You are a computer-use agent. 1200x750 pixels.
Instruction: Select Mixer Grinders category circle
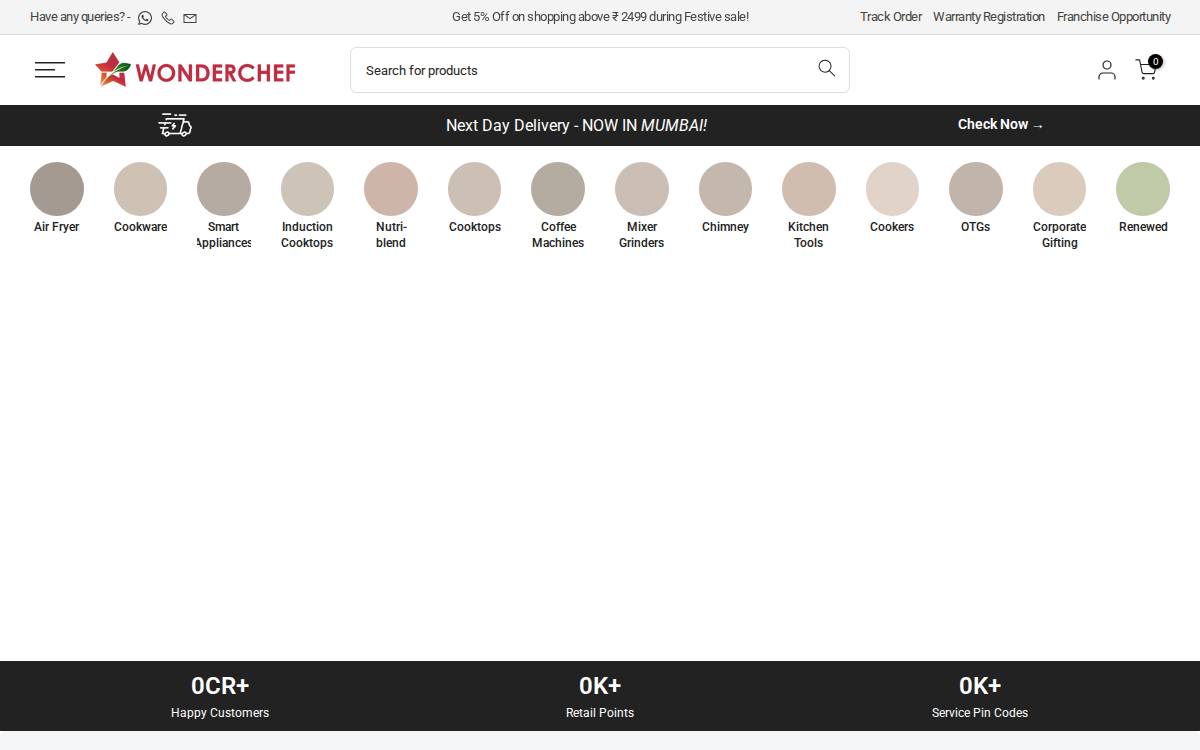642,189
